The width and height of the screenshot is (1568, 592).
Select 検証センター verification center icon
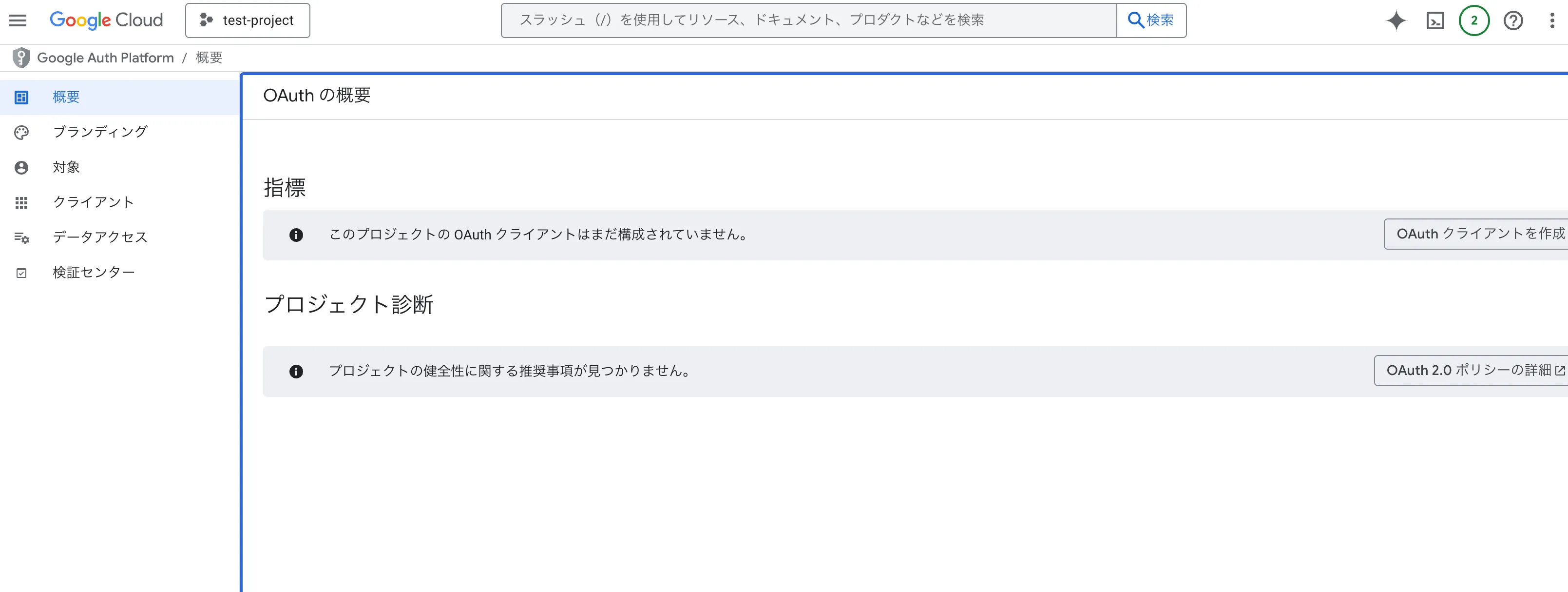coord(22,272)
